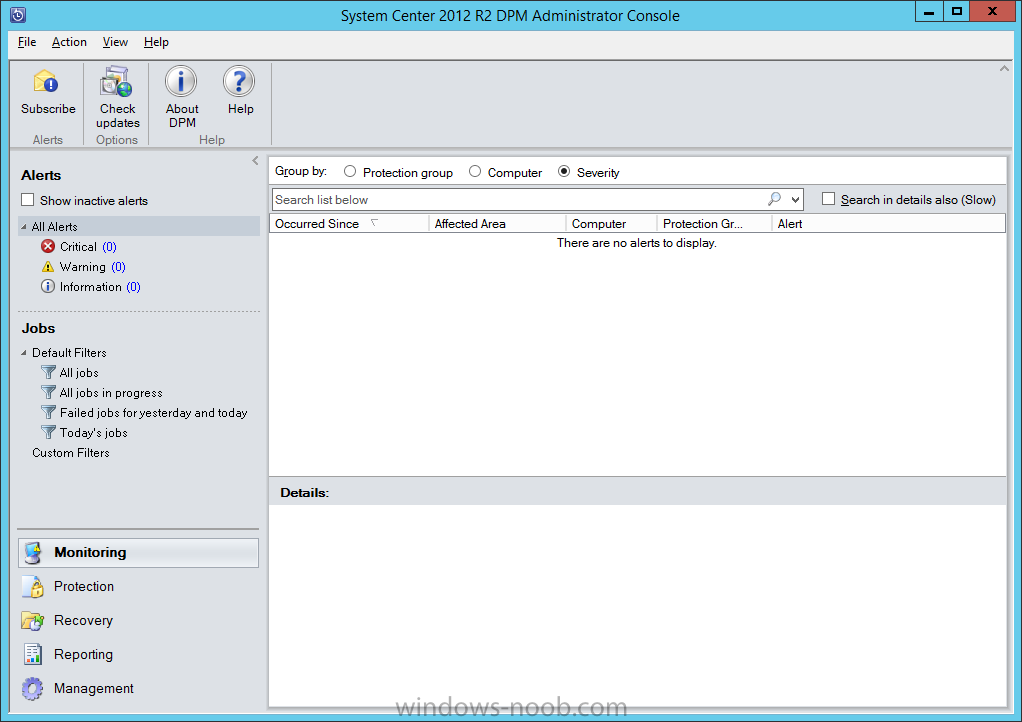Click the Recovery workspace folder icon
Screen dimensions: 1022x722
click(x=33, y=620)
